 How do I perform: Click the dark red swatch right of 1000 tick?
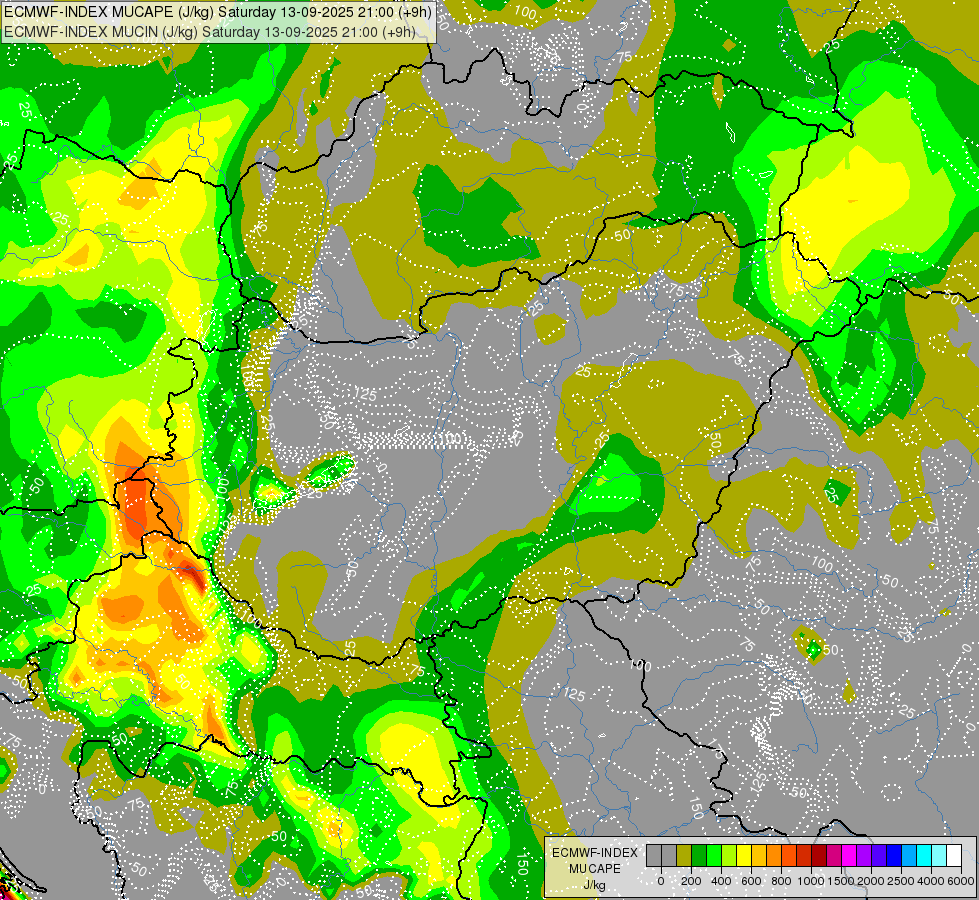tap(820, 855)
